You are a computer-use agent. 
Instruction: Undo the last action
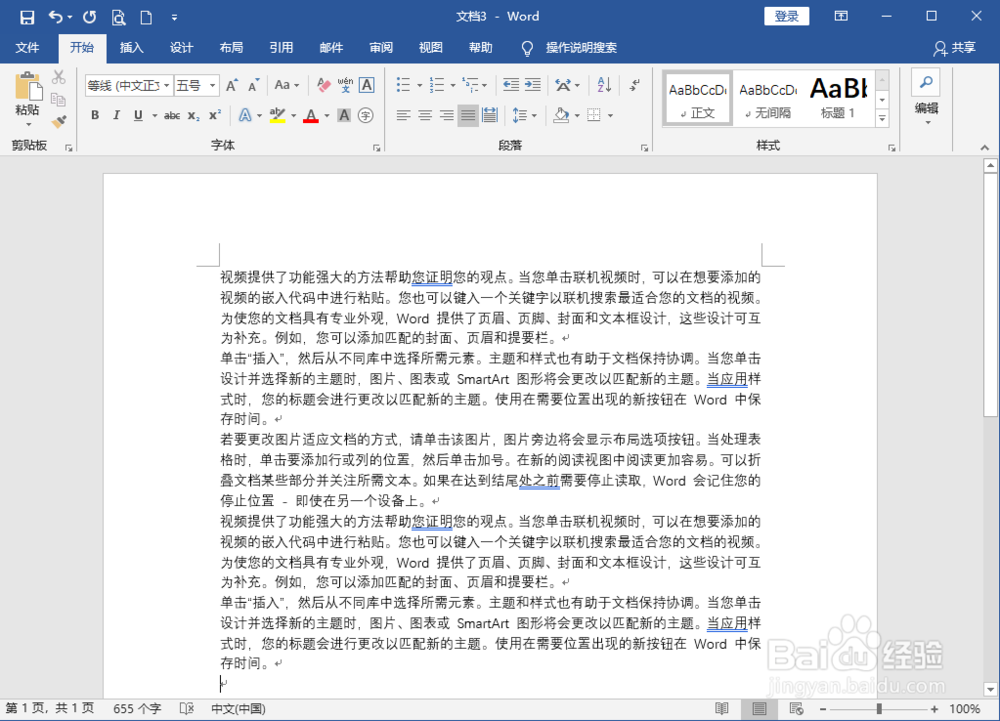[55, 17]
